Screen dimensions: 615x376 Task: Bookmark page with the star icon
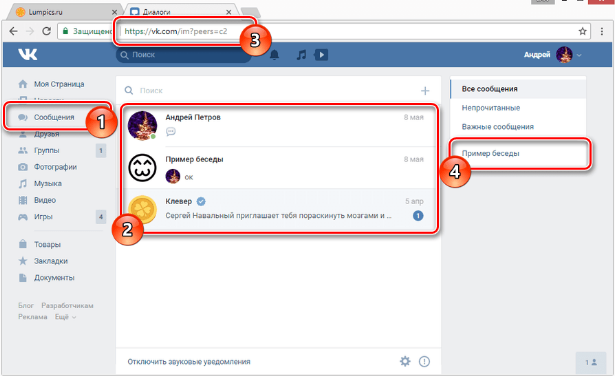click(582, 31)
